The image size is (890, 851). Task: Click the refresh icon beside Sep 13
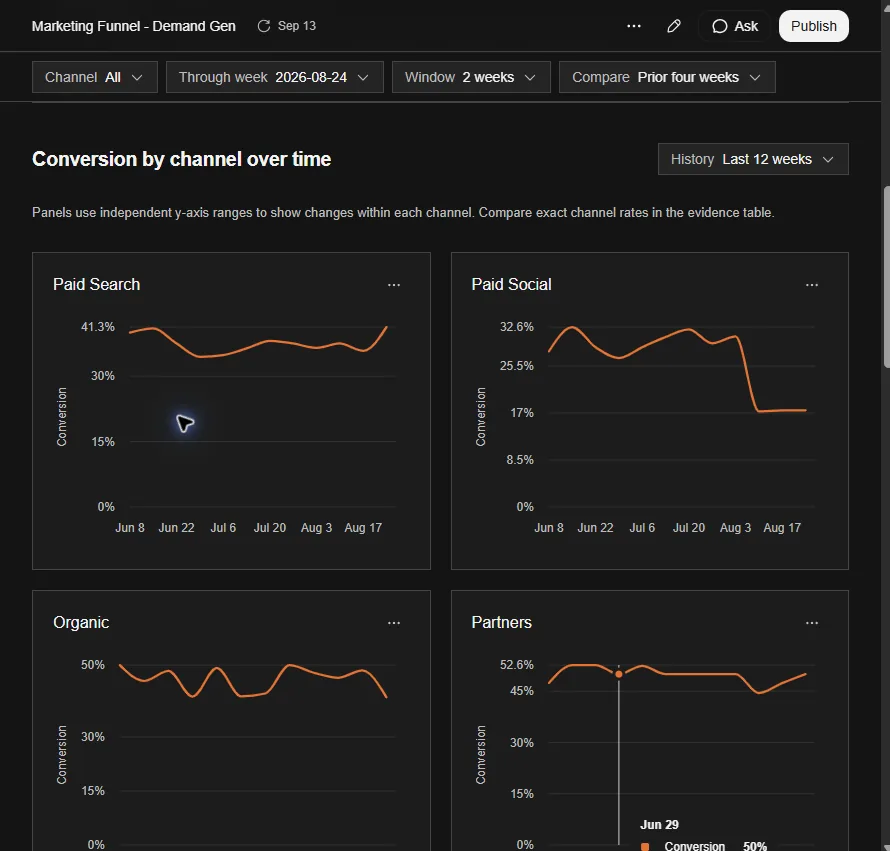263,26
